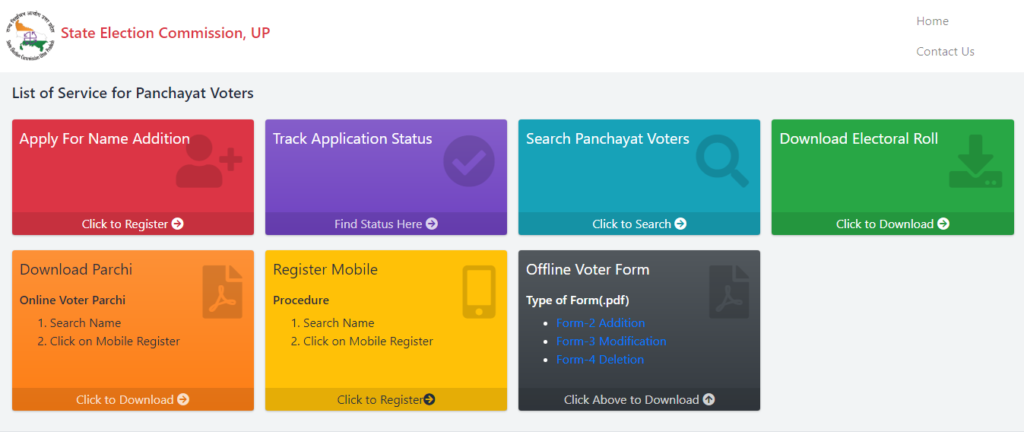Click to Download electoral roll
Viewport: 1024px width, 432px height.
pos(893,224)
